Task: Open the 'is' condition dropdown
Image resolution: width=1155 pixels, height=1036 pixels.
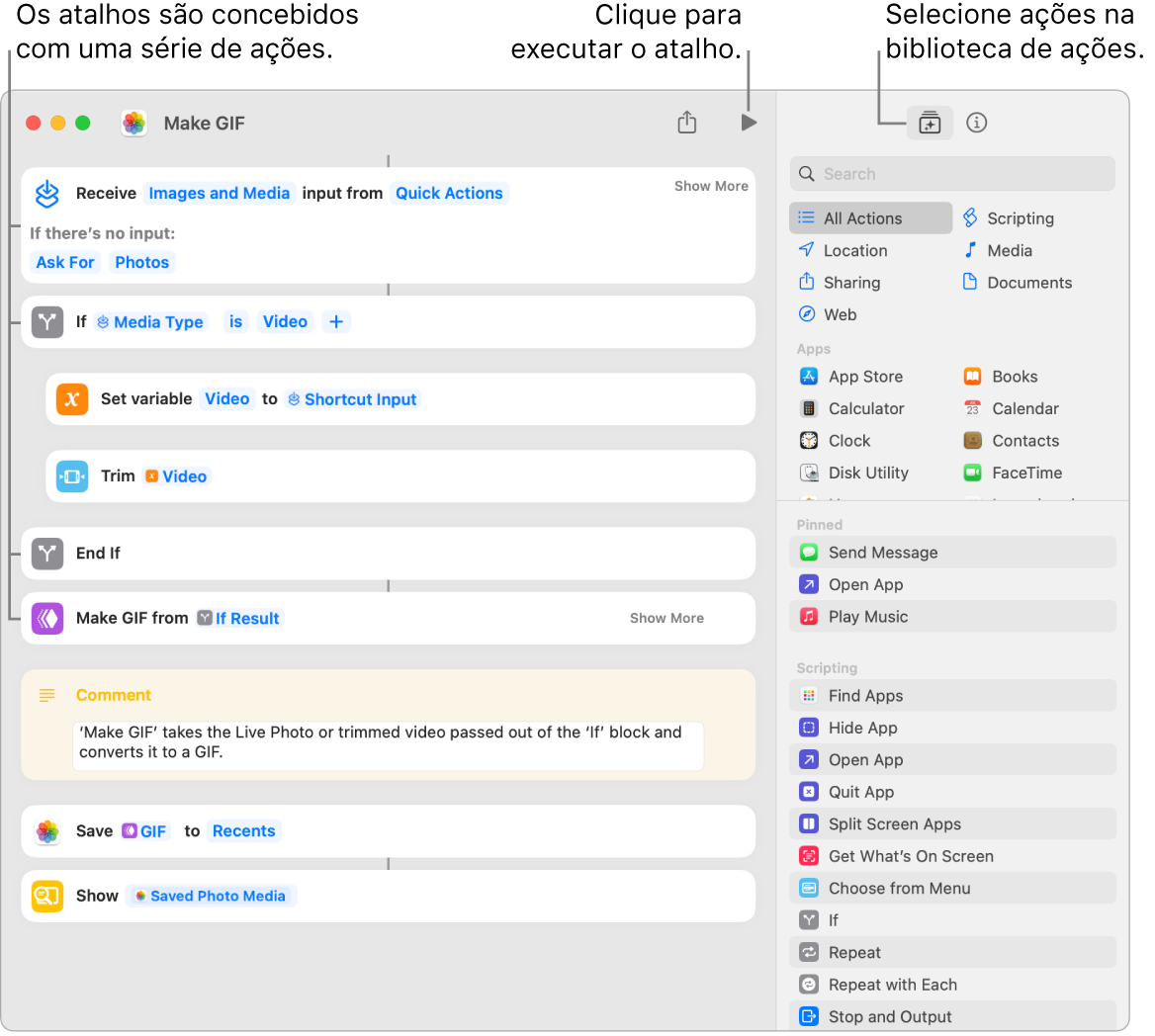Action: pyautogui.click(x=235, y=321)
